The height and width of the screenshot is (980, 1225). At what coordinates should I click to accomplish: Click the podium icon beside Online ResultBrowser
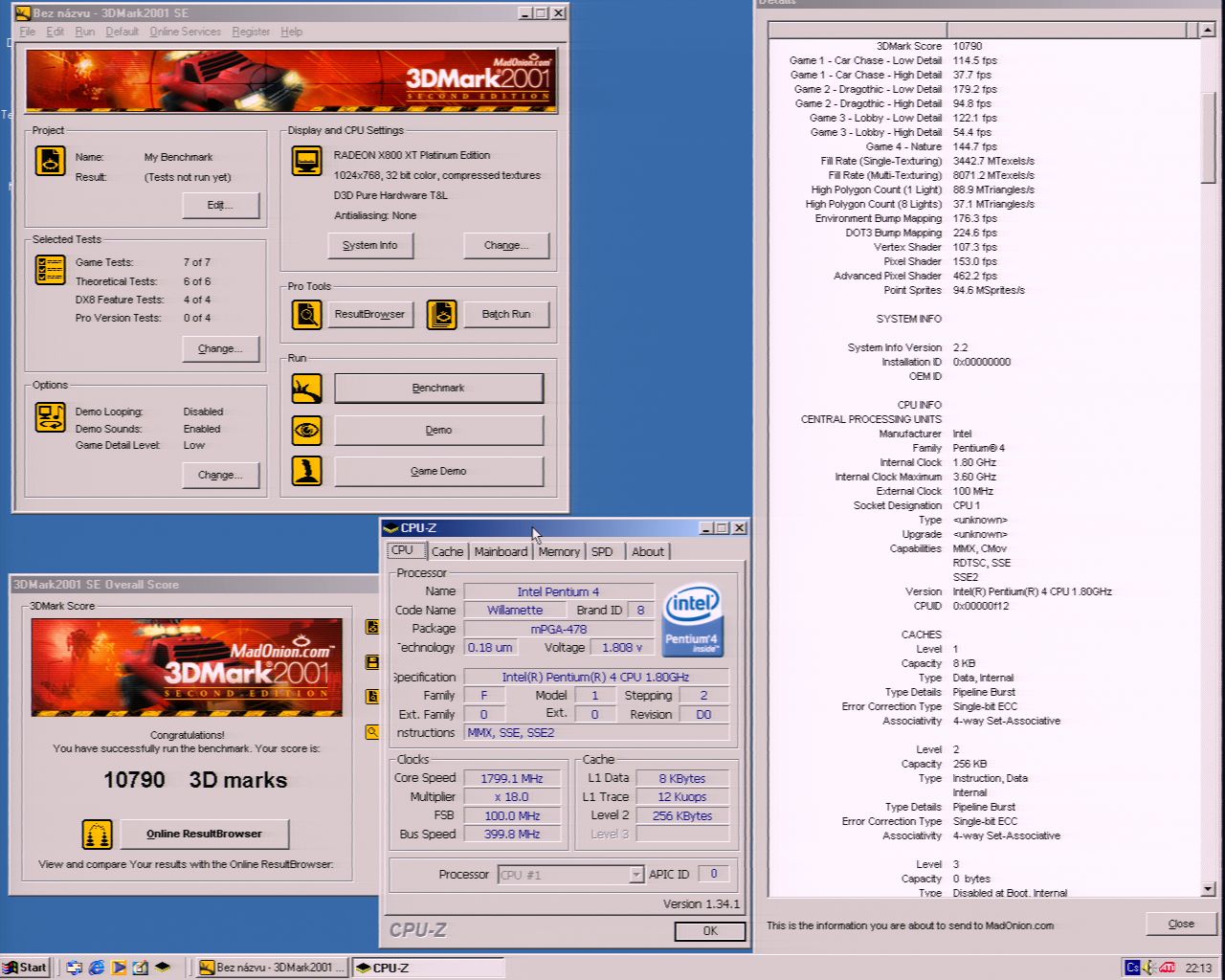click(97, 834)
